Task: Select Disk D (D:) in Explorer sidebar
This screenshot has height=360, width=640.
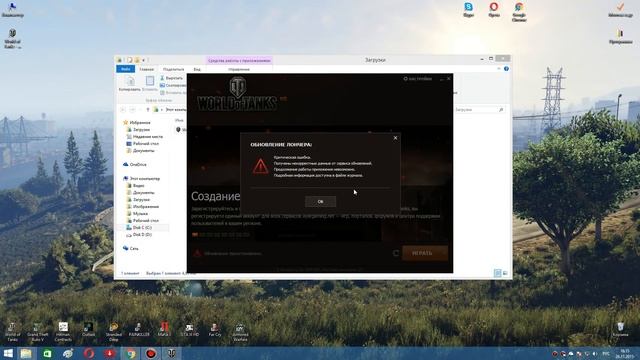Action: pyautogui.click(x=139, y=235)
